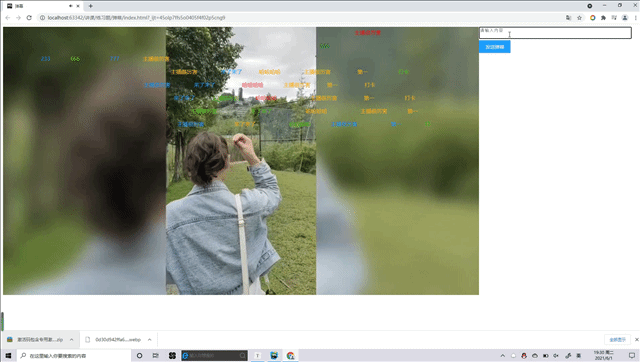Open Cortana circle icon on taskbar
Image resolution: width=640 pixels, height=362 pixels.
click(140, 355)
